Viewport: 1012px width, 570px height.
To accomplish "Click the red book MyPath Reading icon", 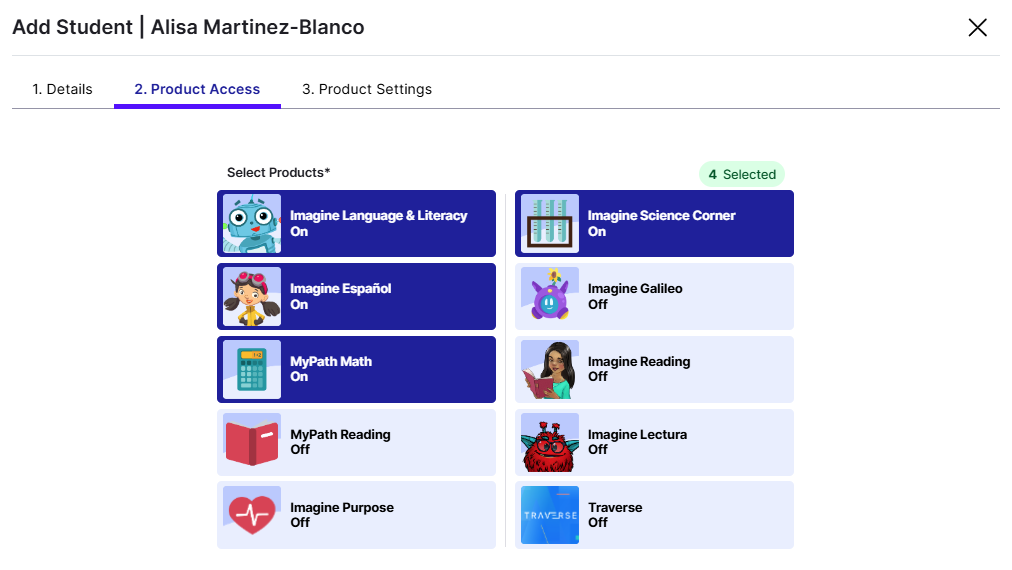I will [x=252, y=443].
